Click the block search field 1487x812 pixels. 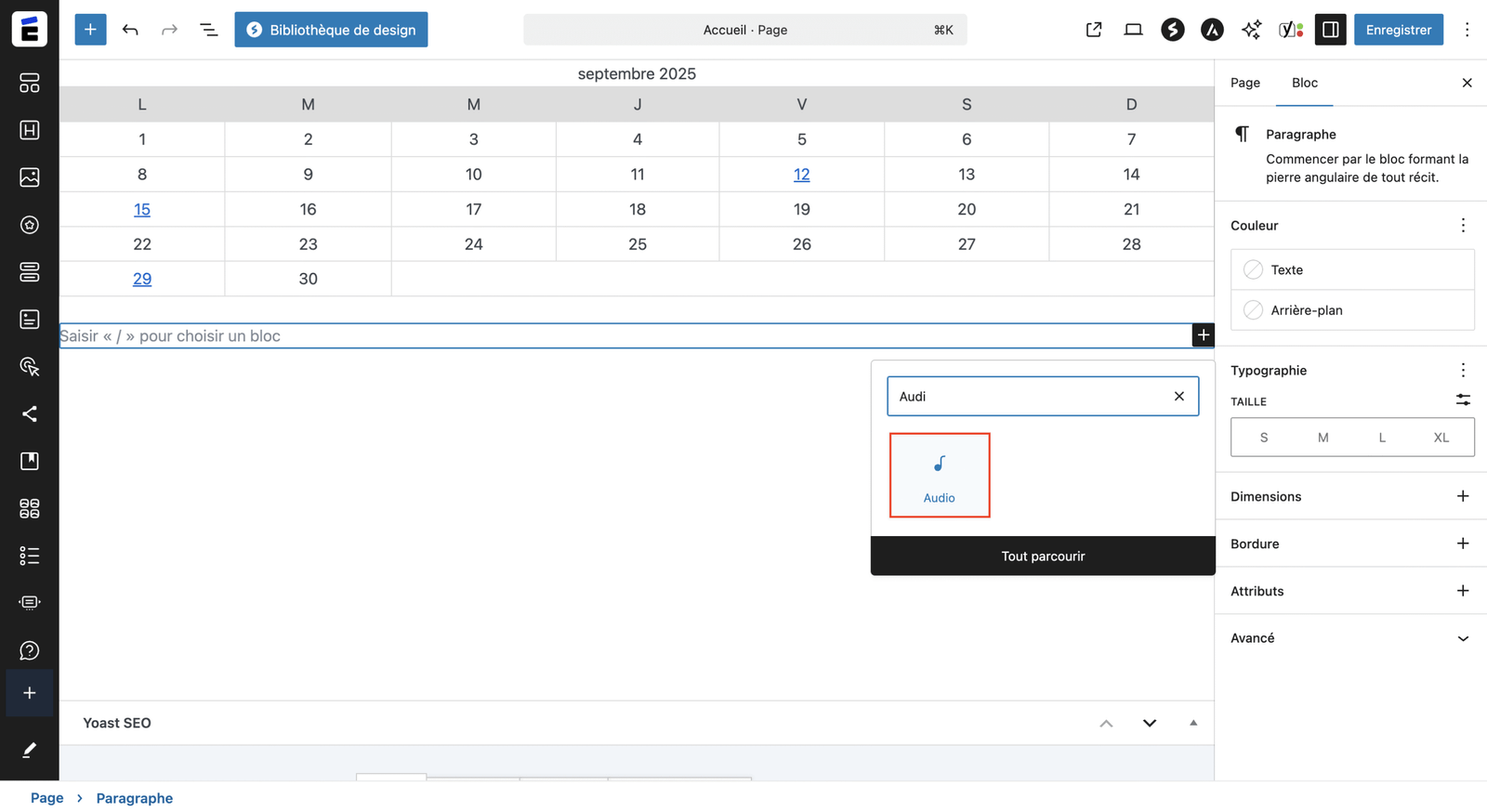click(x=1027, y=397)
